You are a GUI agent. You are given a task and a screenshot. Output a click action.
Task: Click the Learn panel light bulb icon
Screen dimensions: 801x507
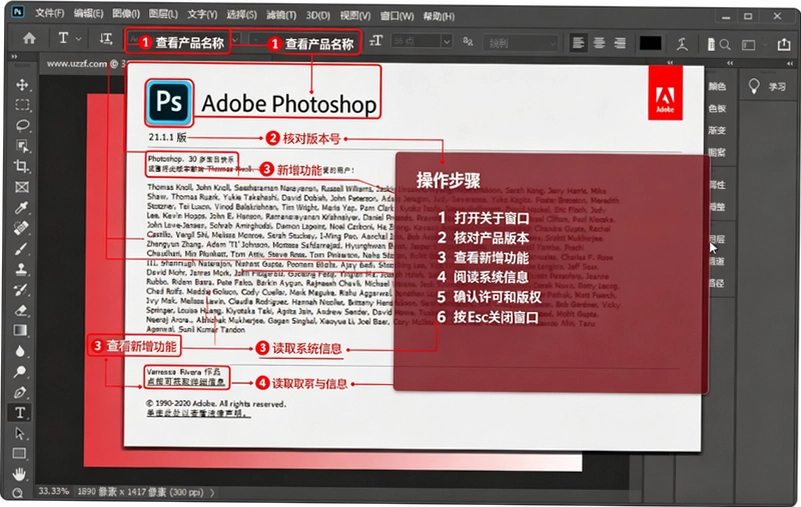click(754, 86)
